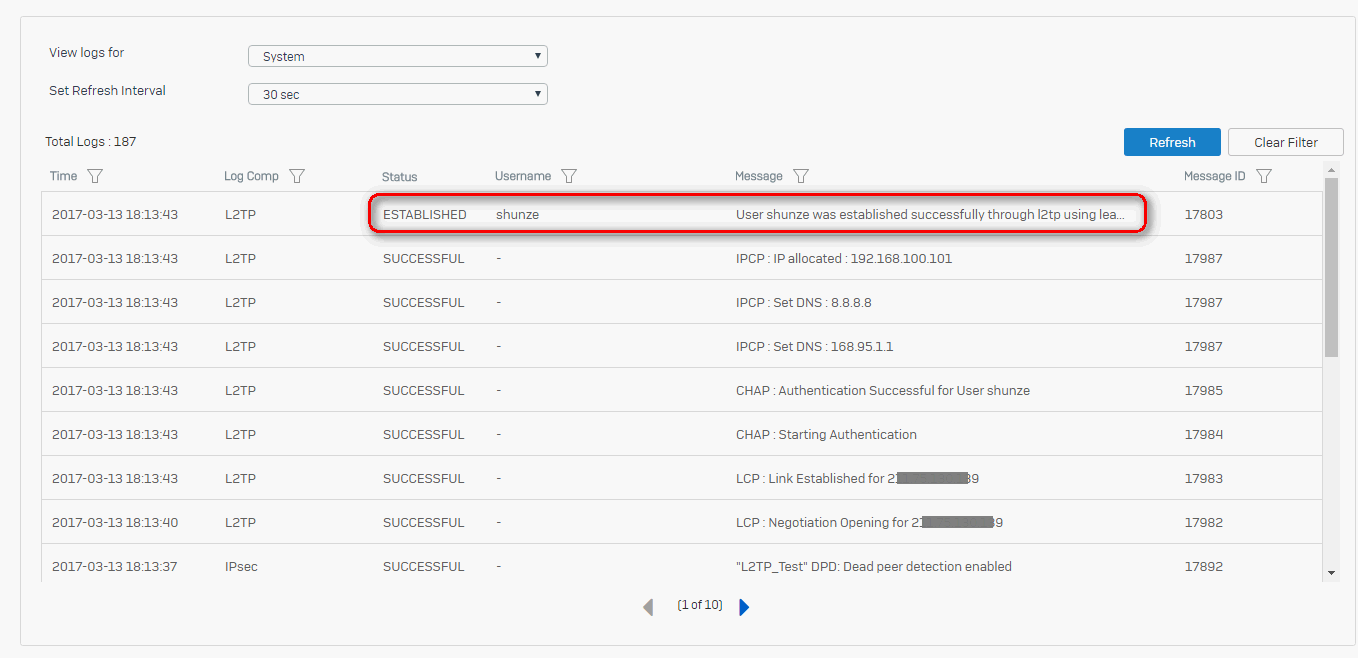Click the Time column filter icon
The image size is (1358, 658).
pyautogui.click(x=95, y=176)
